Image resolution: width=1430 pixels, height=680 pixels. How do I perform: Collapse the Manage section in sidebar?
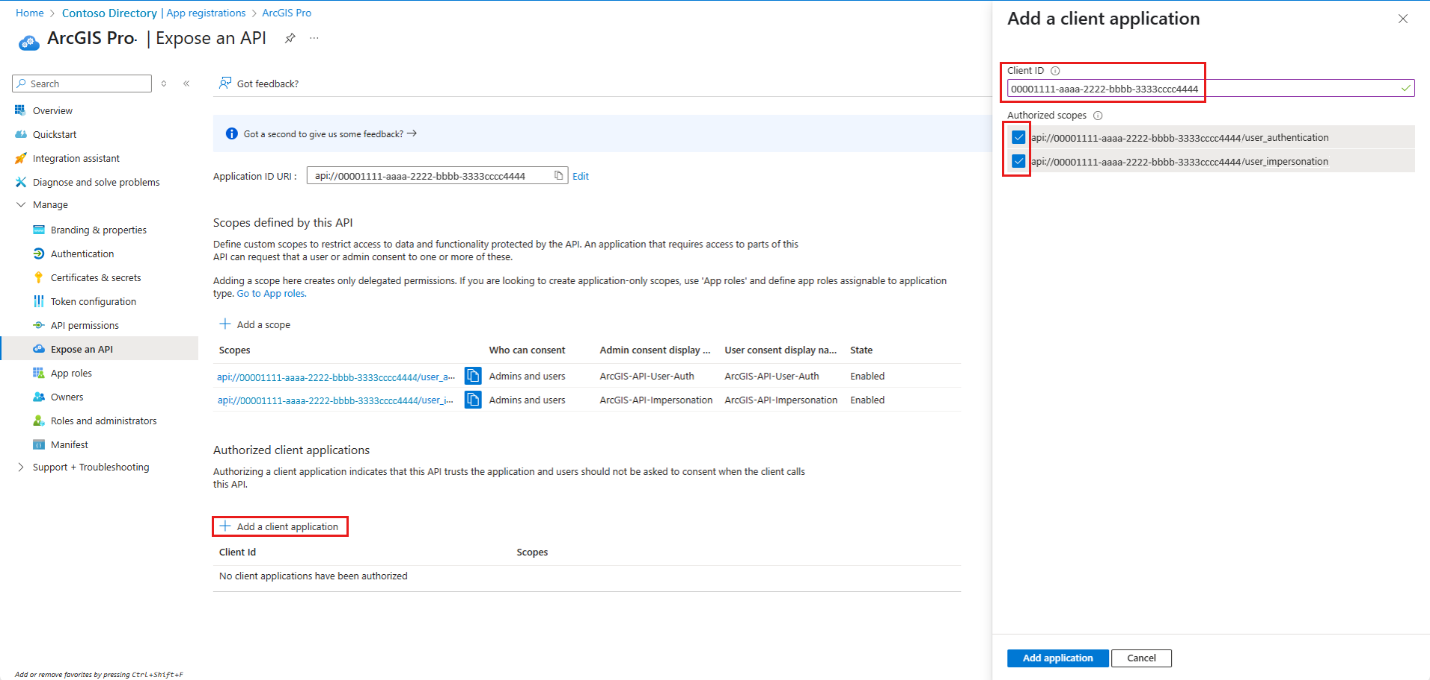21,205
